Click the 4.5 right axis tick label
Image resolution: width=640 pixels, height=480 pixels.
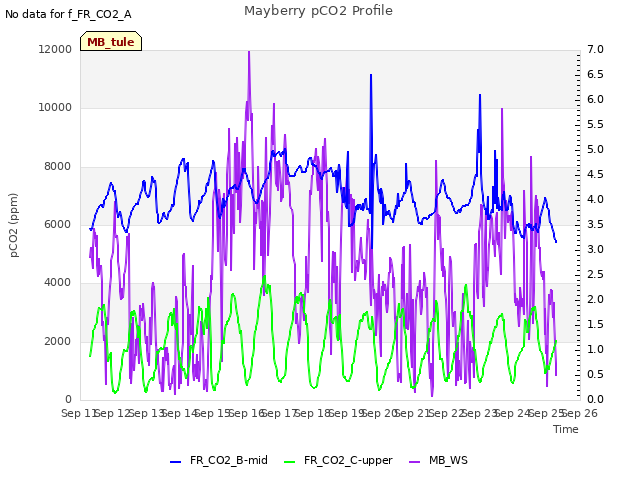(x=596, y=174)
